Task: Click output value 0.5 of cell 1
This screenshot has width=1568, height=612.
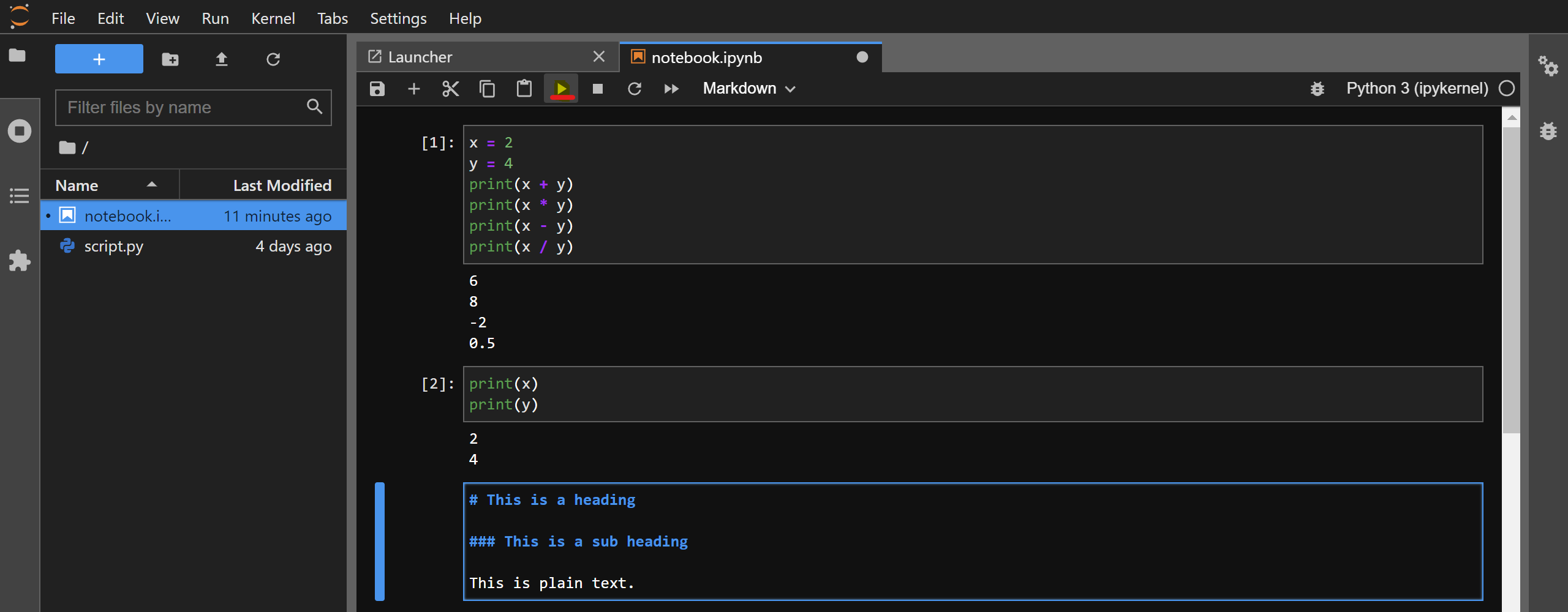Action: click(482, 343)
